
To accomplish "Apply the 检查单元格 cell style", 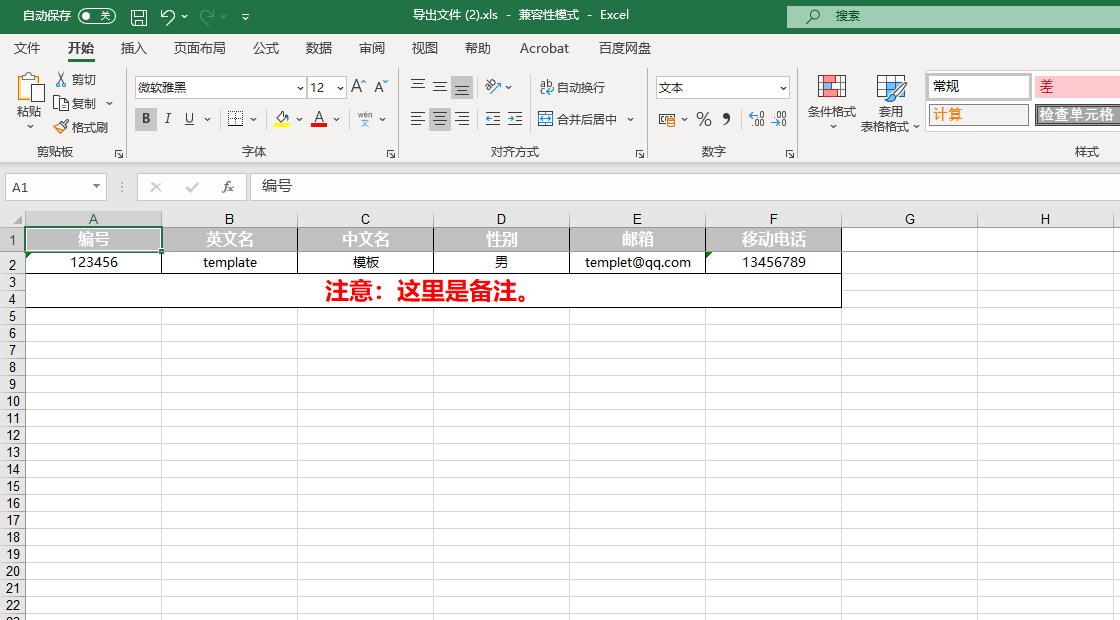I will [x=1076, y=115].
